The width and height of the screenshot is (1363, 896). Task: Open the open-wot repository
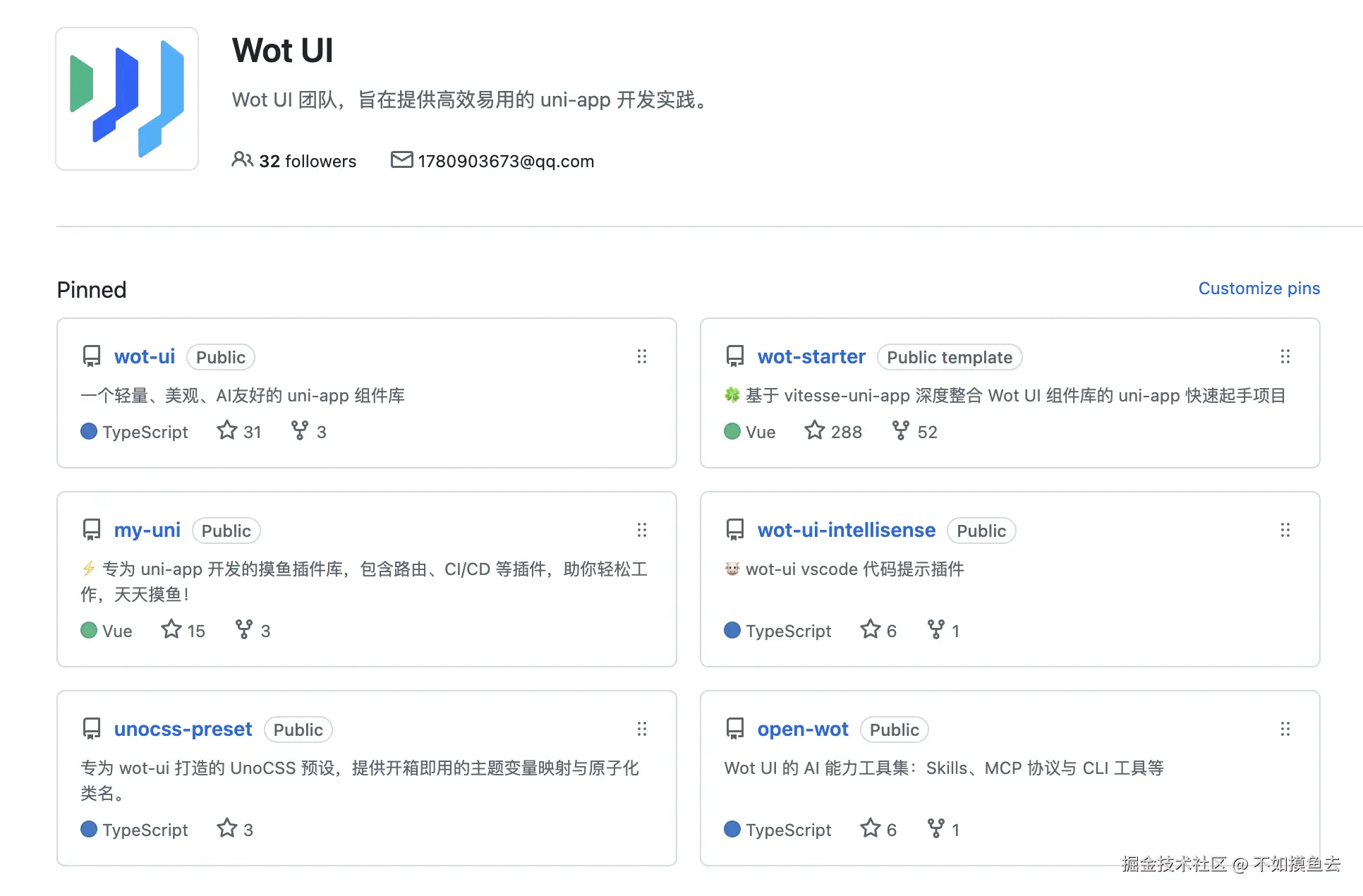[x=803, y=729]
